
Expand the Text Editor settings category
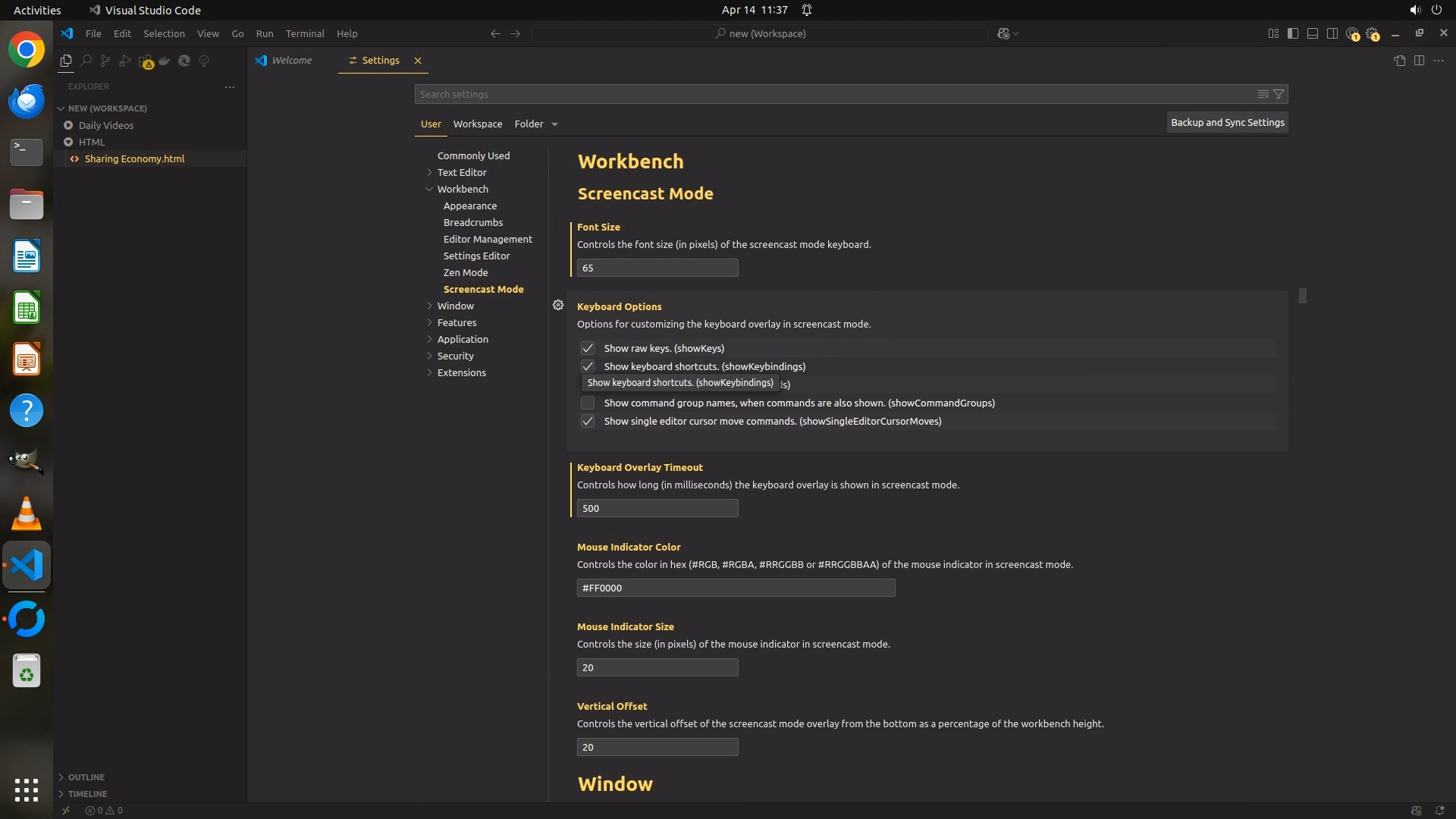point(461,172)
